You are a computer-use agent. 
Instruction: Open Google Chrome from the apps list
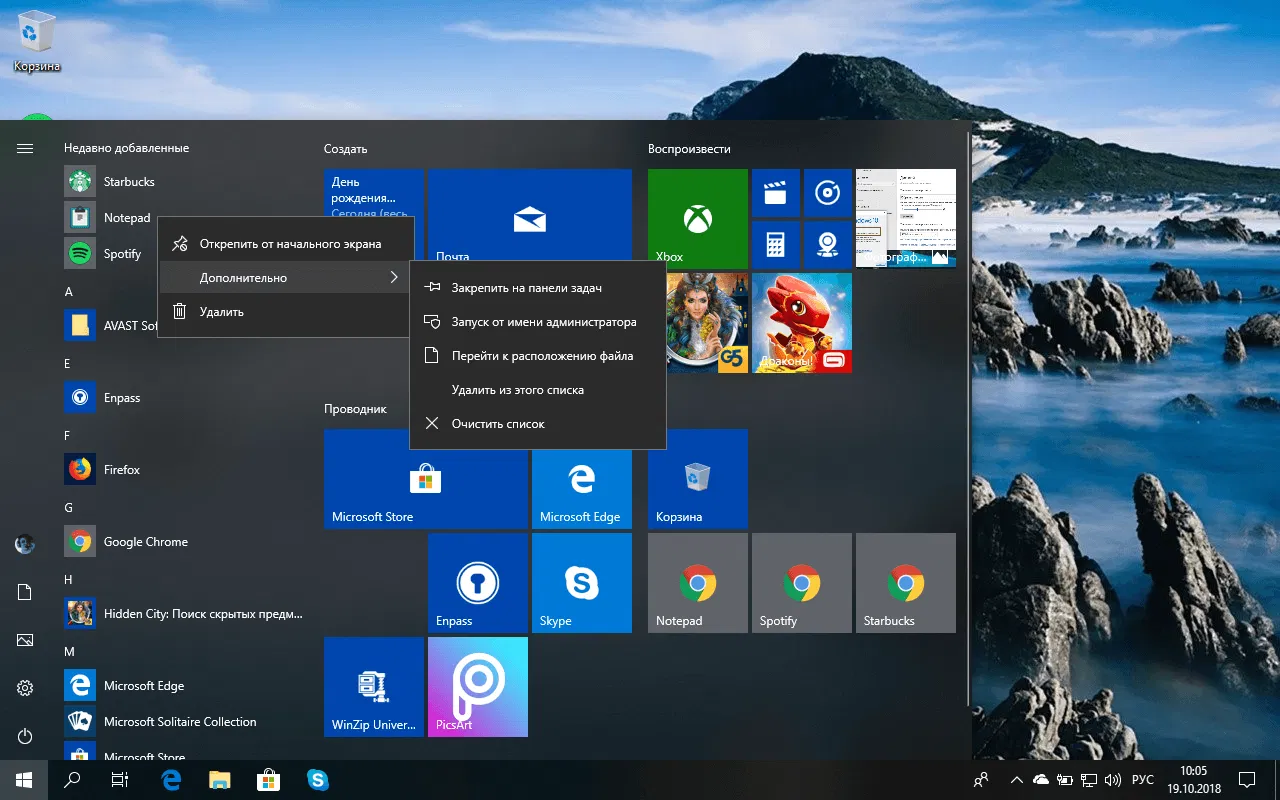[146, 541]
